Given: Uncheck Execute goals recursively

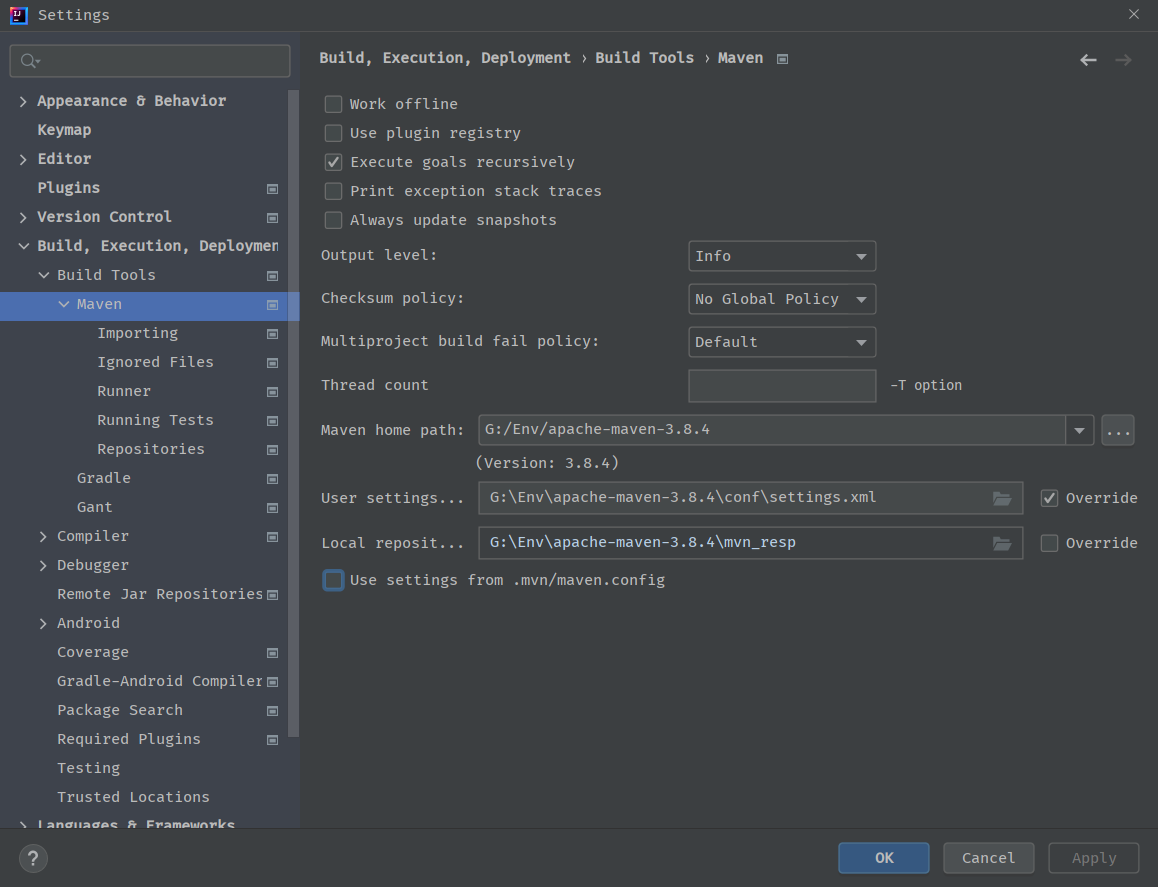Looking at the screenshot, I should click(333, 162).
